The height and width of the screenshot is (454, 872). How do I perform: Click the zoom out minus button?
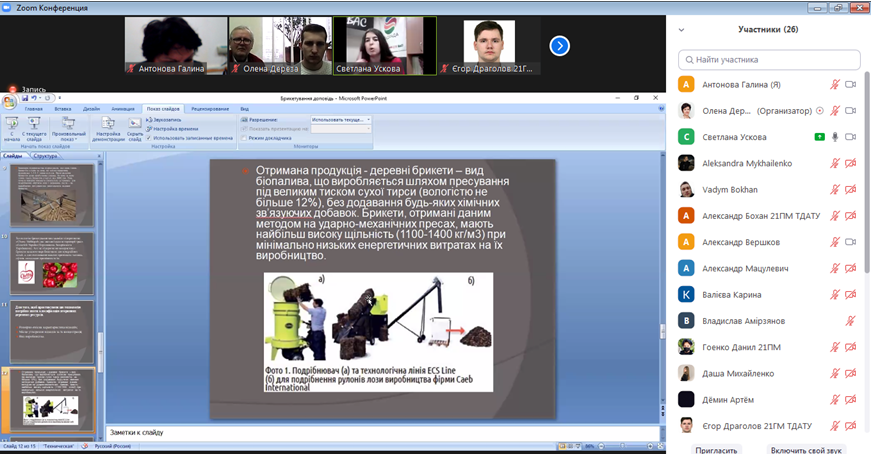click(x=601, y=446)
